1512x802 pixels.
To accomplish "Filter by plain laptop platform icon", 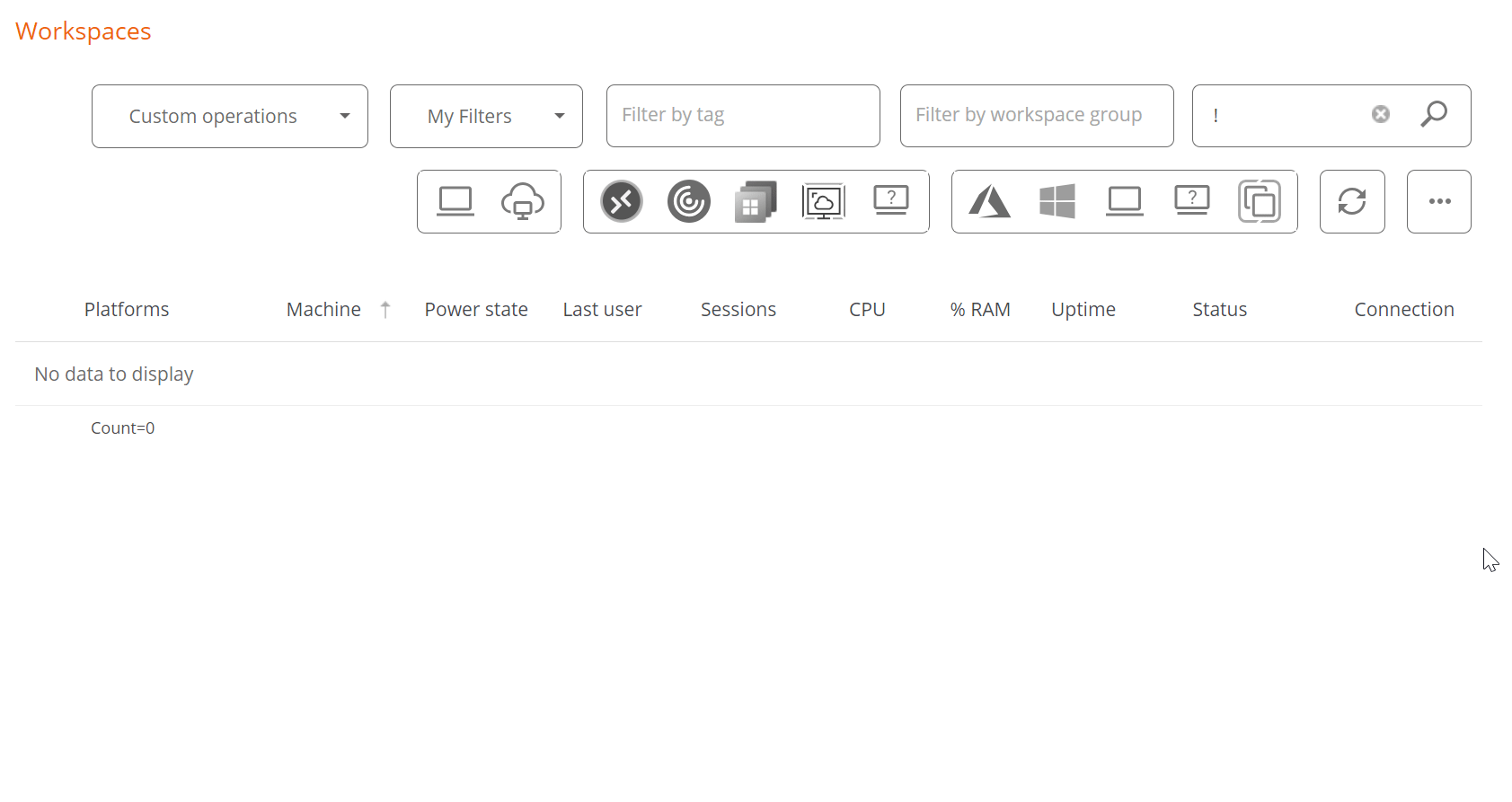I will [1125, 201].
